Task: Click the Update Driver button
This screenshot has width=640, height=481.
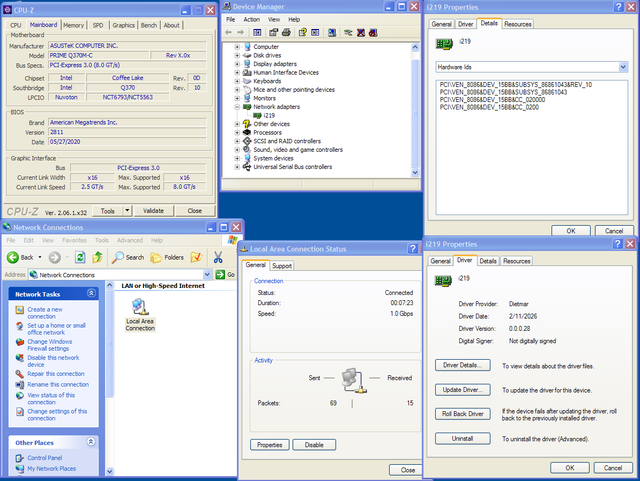Action: [x=462, y=390]
